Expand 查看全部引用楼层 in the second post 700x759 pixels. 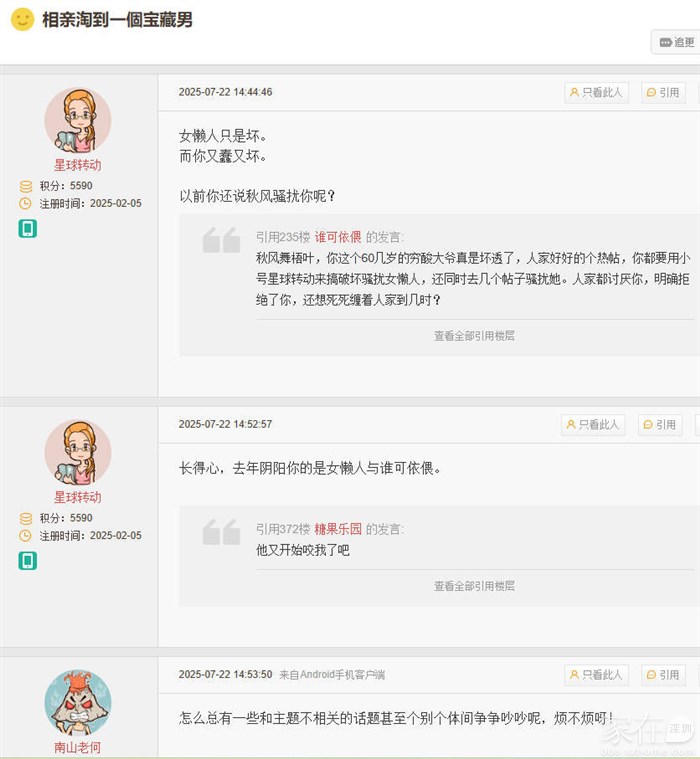(x=474, y=586)
